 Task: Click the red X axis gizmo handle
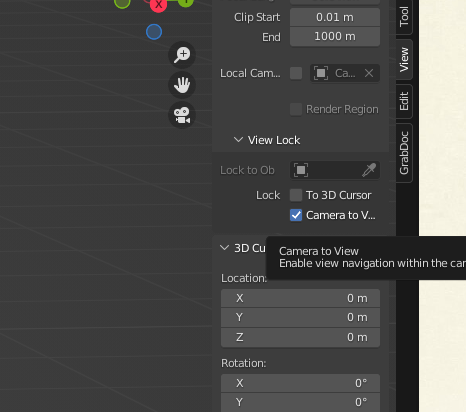coord(158,5)
